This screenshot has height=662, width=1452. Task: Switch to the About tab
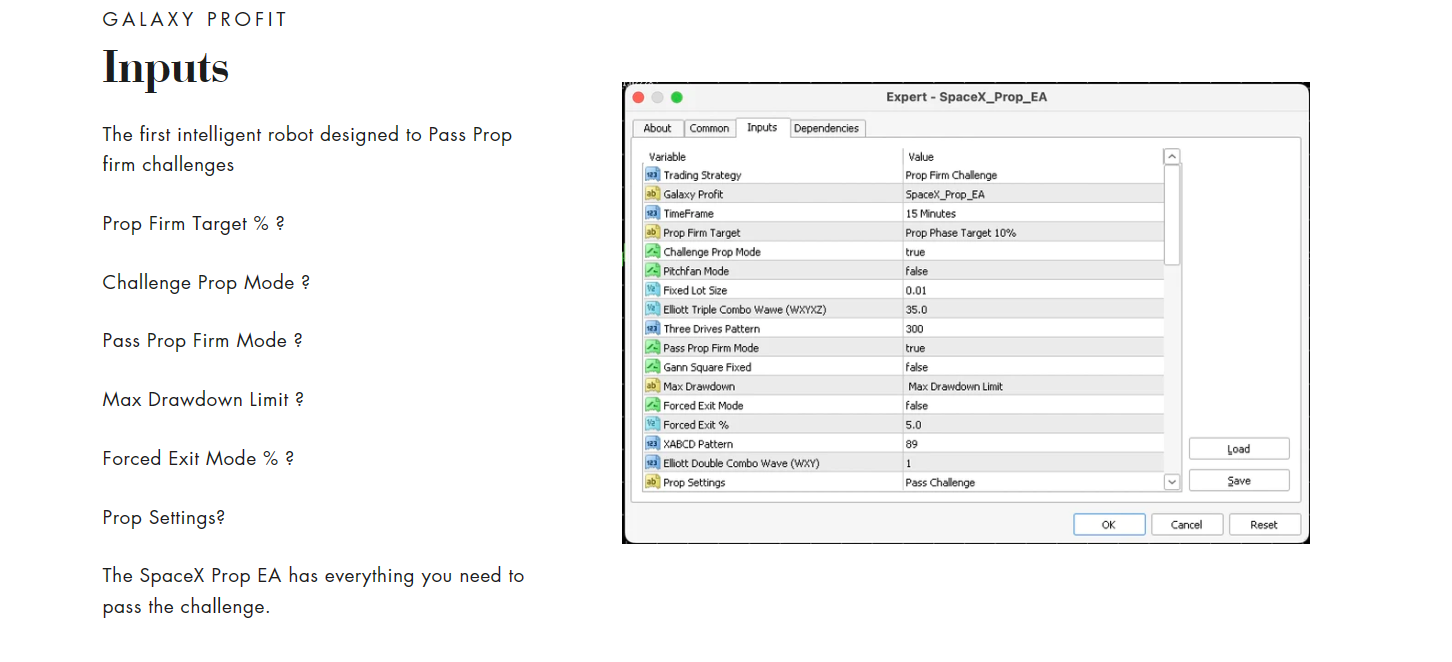tap(658, 128)
